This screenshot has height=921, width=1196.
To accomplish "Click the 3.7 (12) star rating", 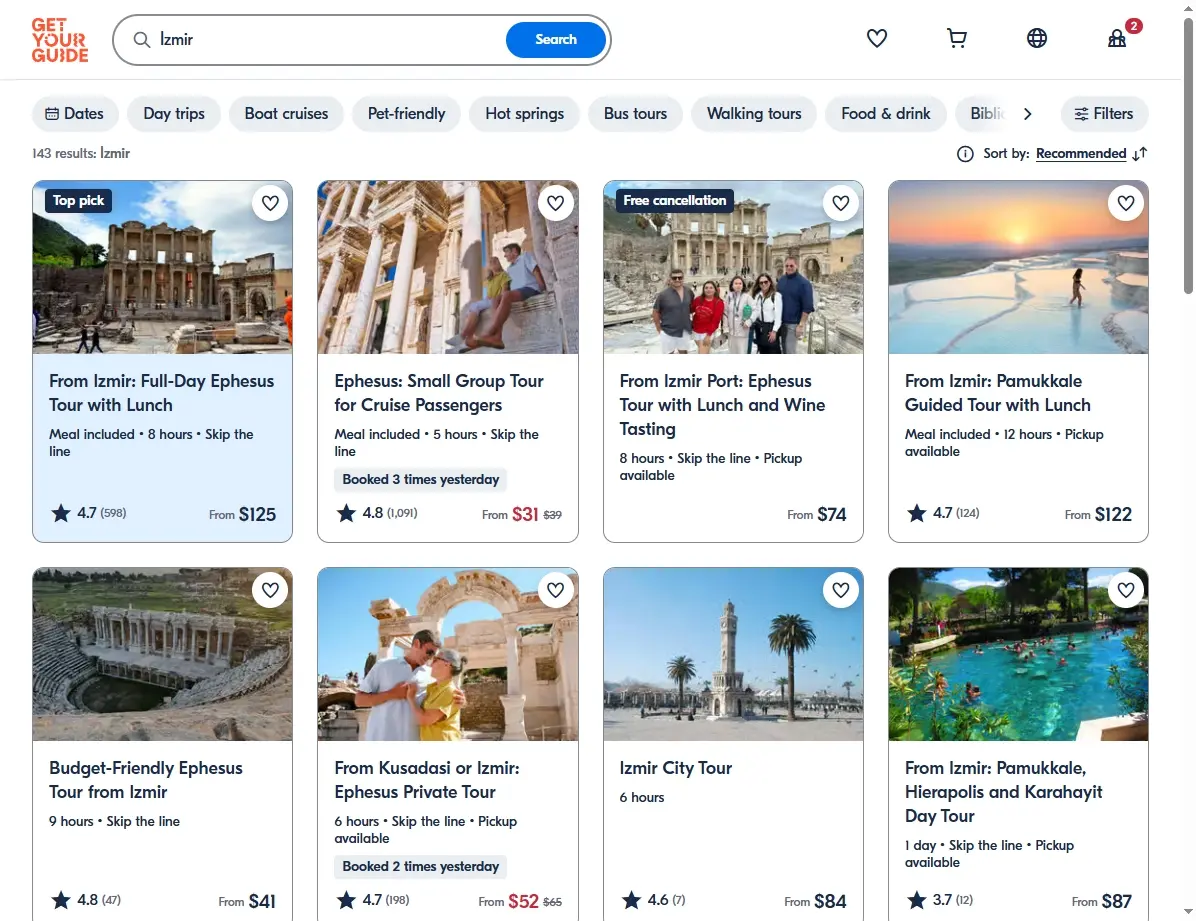I will click(x=940, y=900).
